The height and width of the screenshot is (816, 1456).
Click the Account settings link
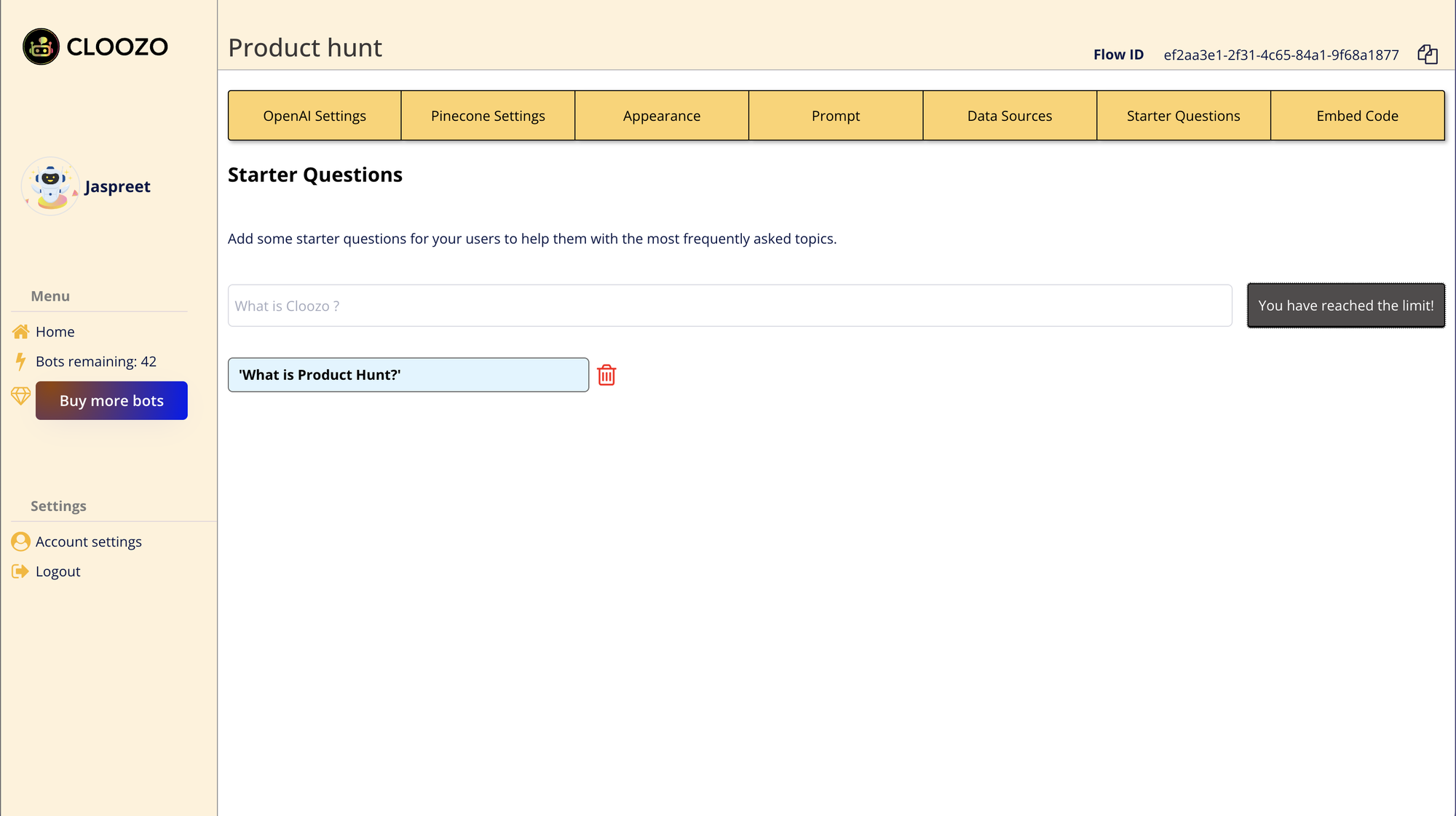(89, 541)
